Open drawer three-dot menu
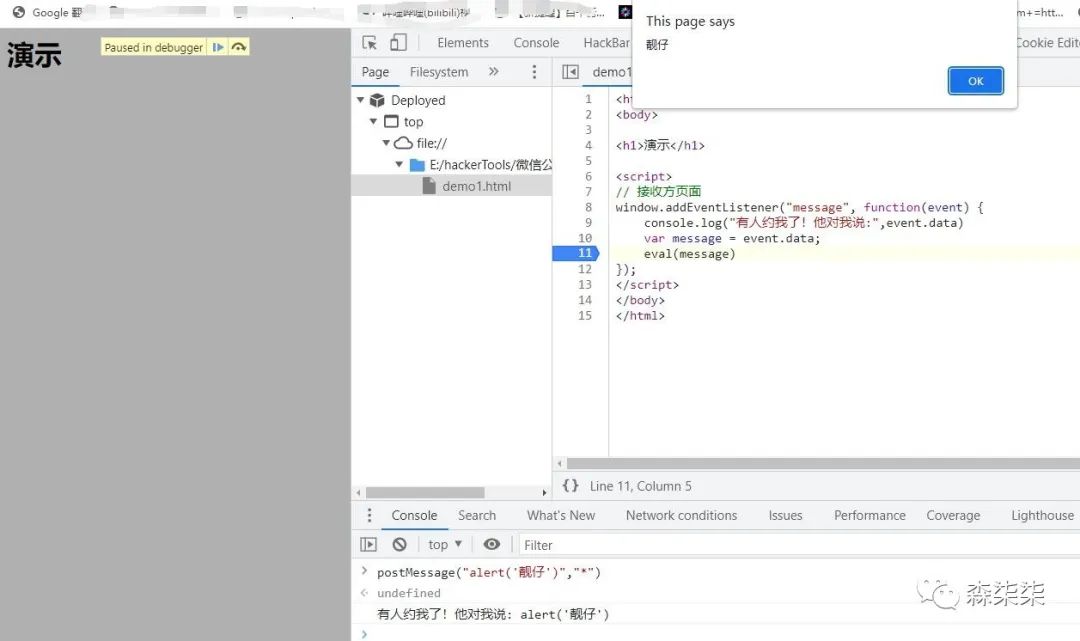This screenshot has height=641, width=1080. coord(369,515)
